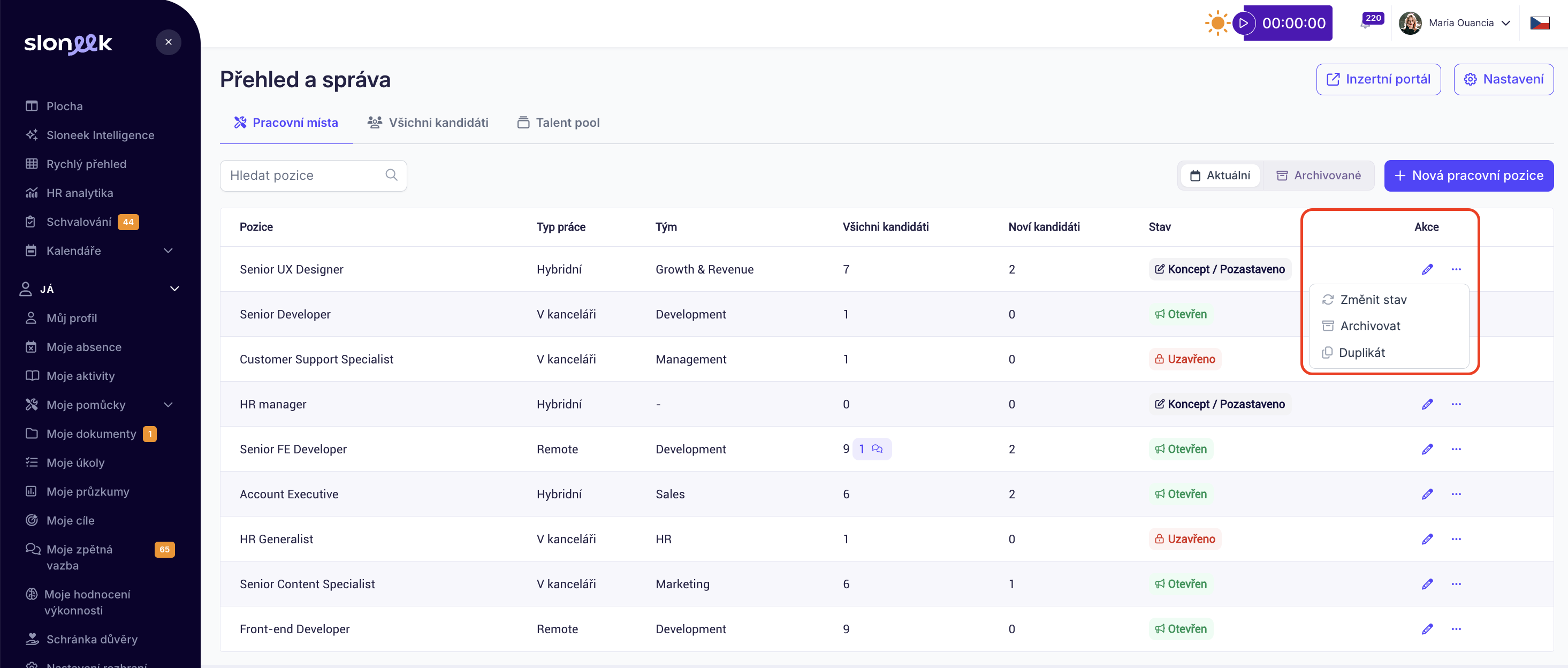
Task: Click the sun theme toggle icon
Action: (x=1217, y=23)
